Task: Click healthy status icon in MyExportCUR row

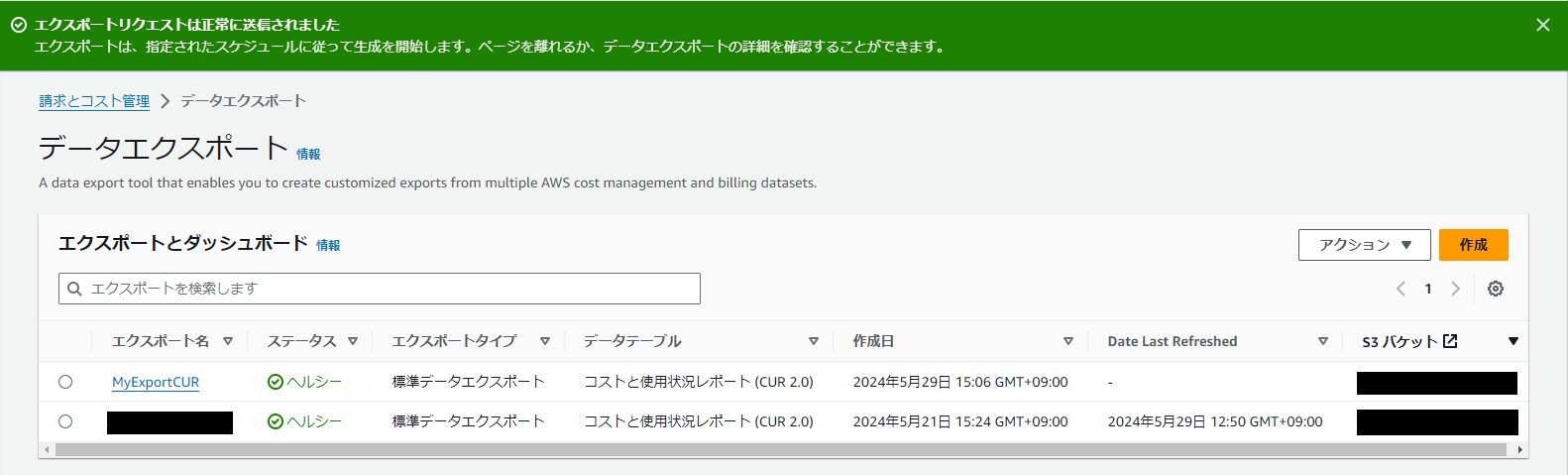Action: pyautogui.click(x=276, y=382)
